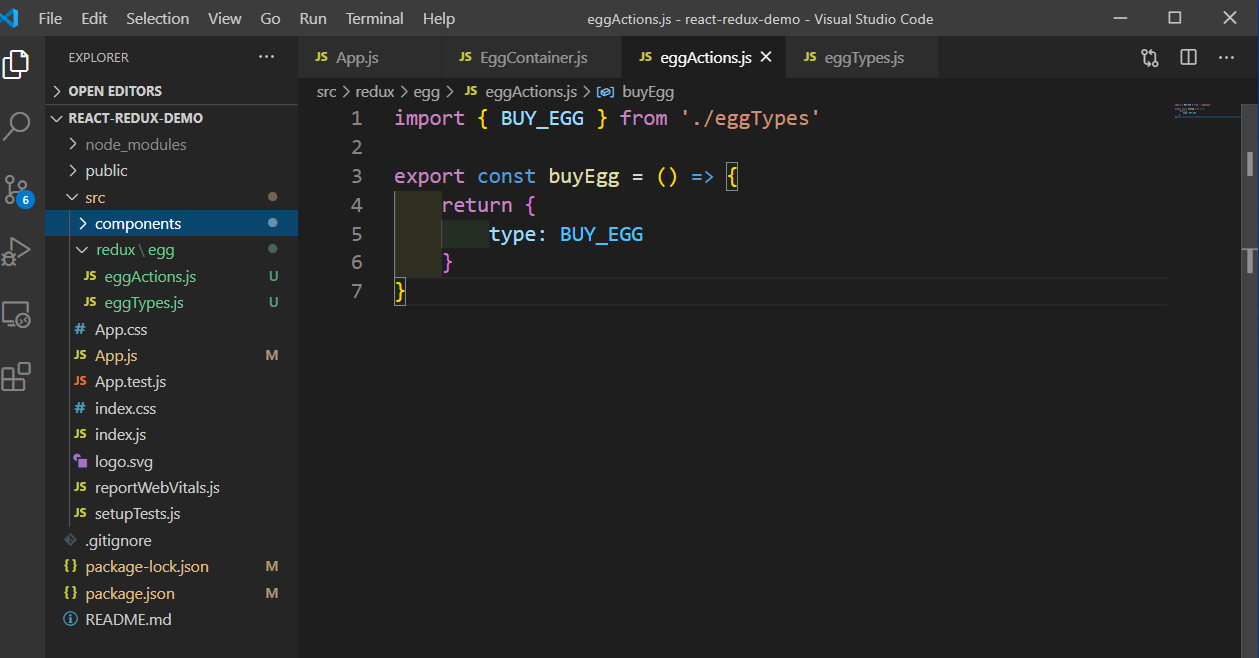
Task: Click buyEgg in the breadcrumb
Action: [648, 91]
